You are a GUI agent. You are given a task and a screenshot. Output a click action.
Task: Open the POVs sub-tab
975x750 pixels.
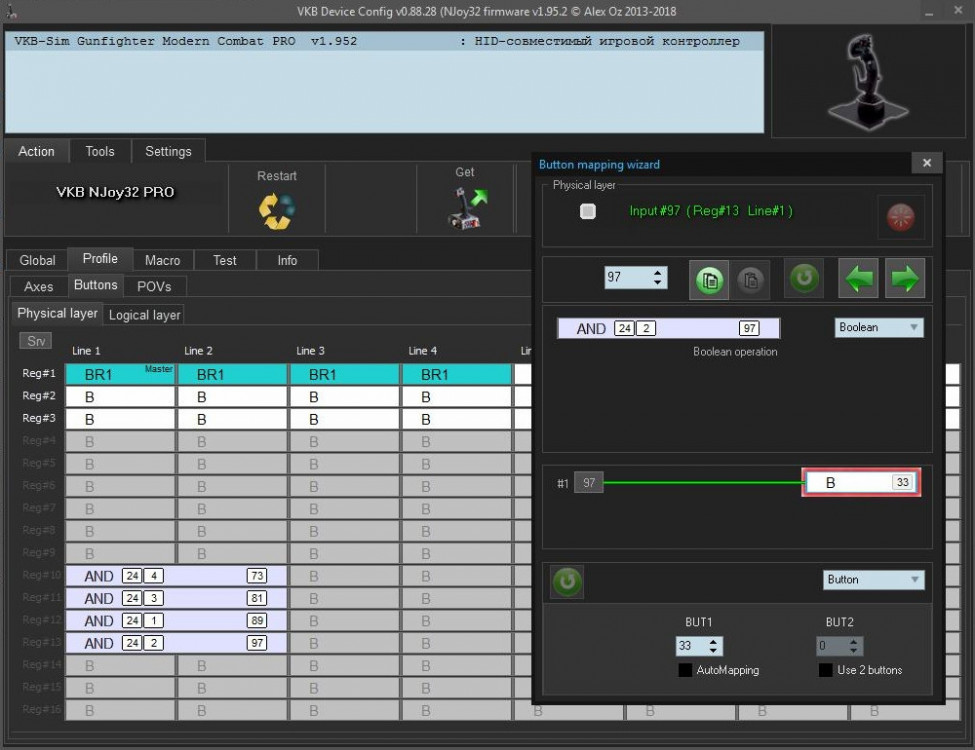(x=154, y=286)
